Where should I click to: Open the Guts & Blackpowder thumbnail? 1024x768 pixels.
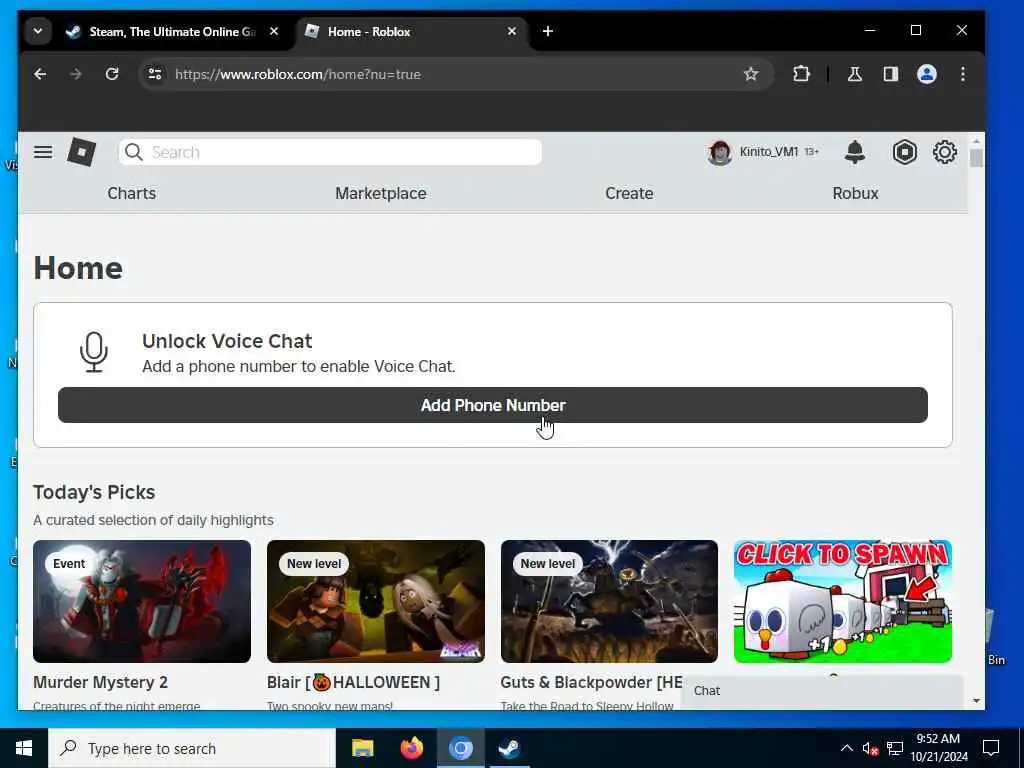click(x=609, y=601)
